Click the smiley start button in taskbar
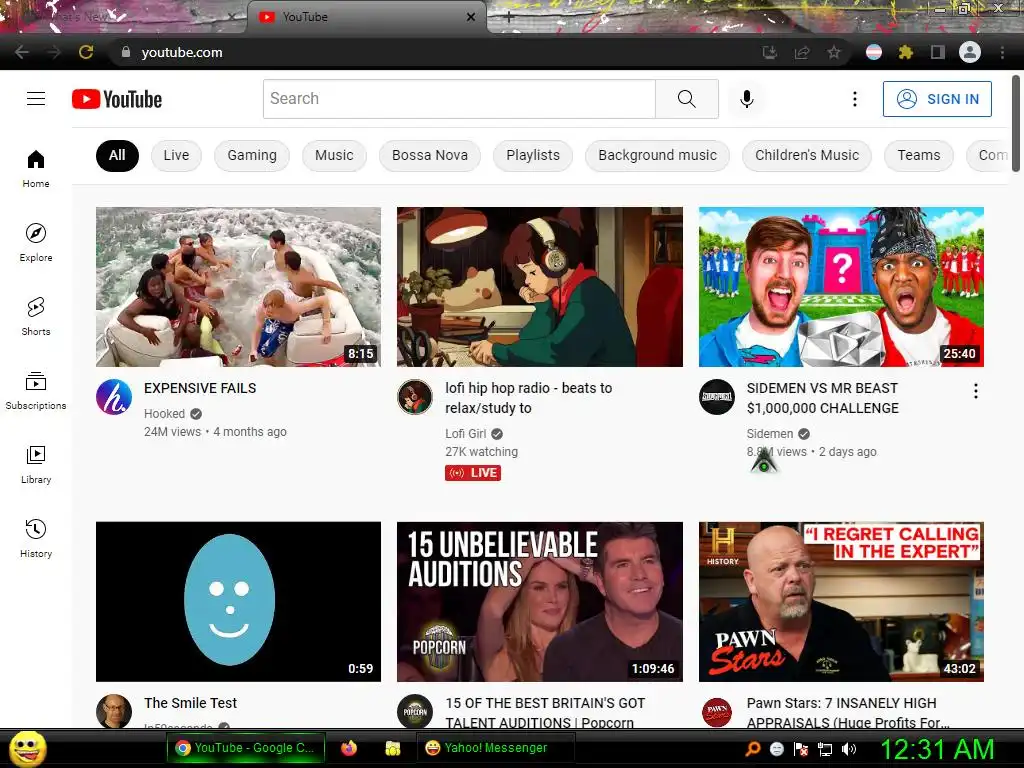Image resolution: width=1024 pixels, height=768 pixels. coord(27,748)
